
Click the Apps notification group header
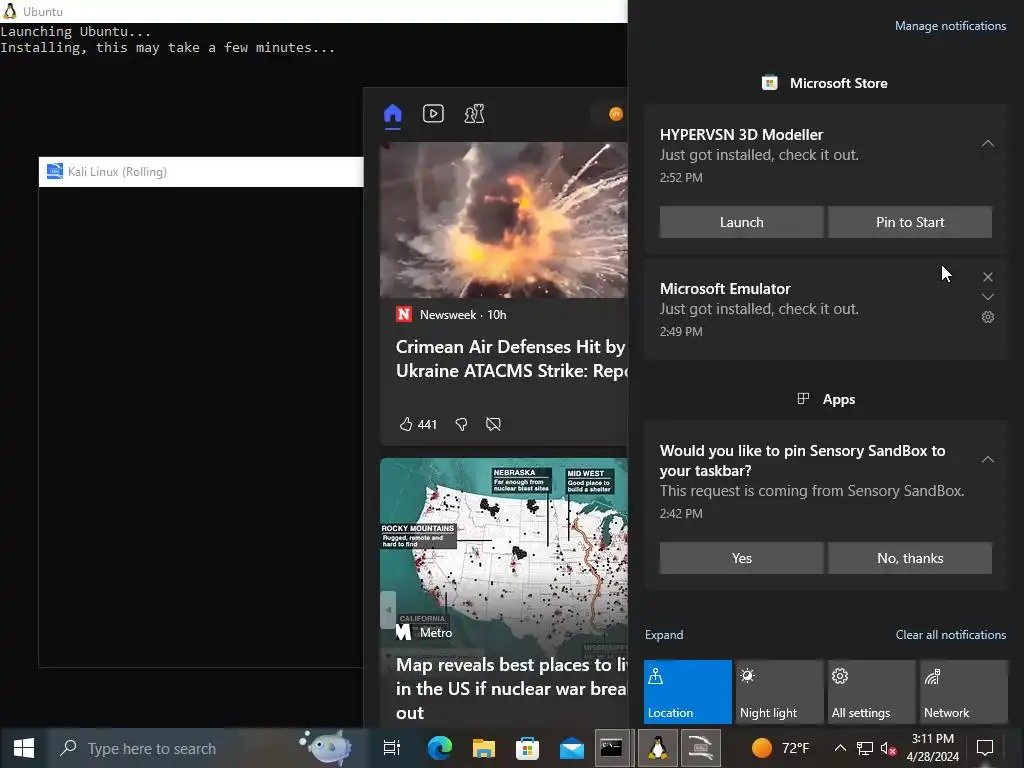pyautogui.click(x=826, y=399)
